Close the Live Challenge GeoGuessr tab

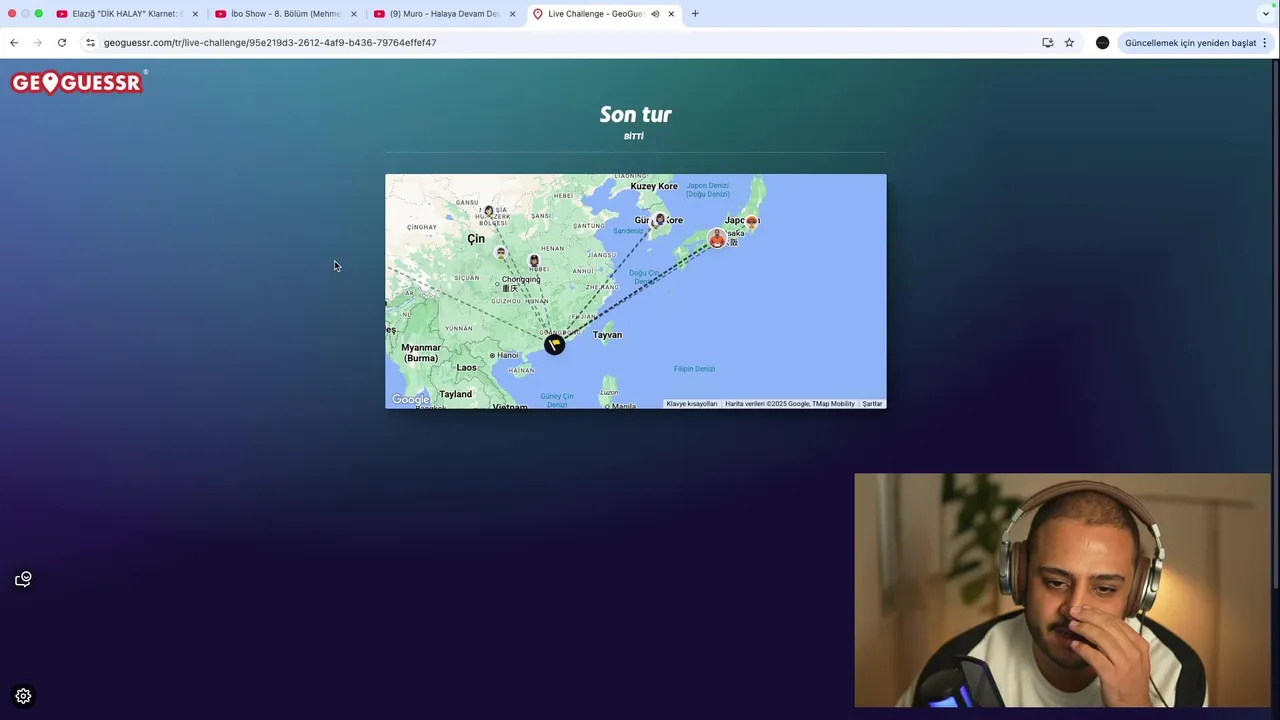coord(671,14)
